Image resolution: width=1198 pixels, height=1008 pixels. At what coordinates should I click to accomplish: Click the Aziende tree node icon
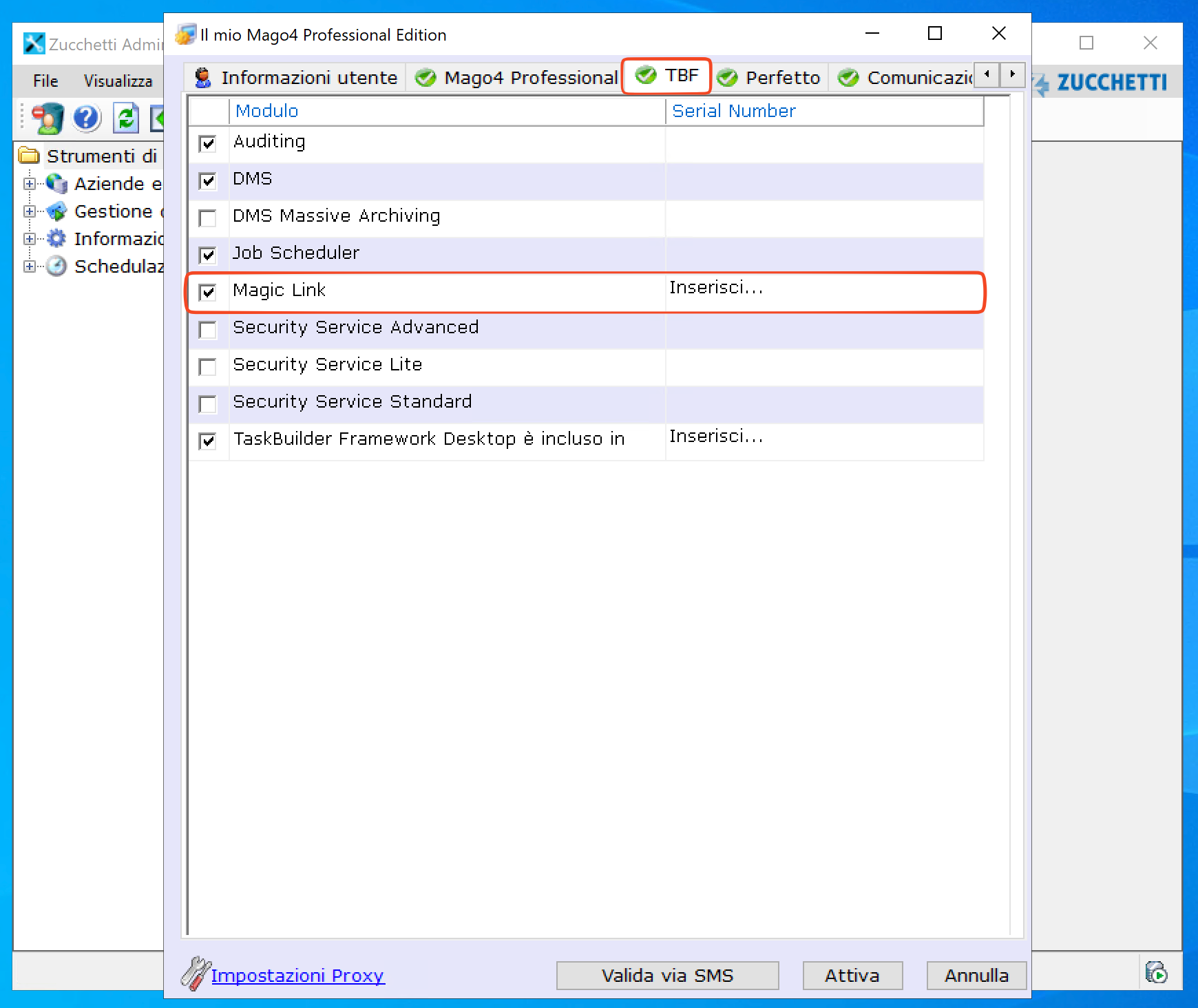(56, 184)
